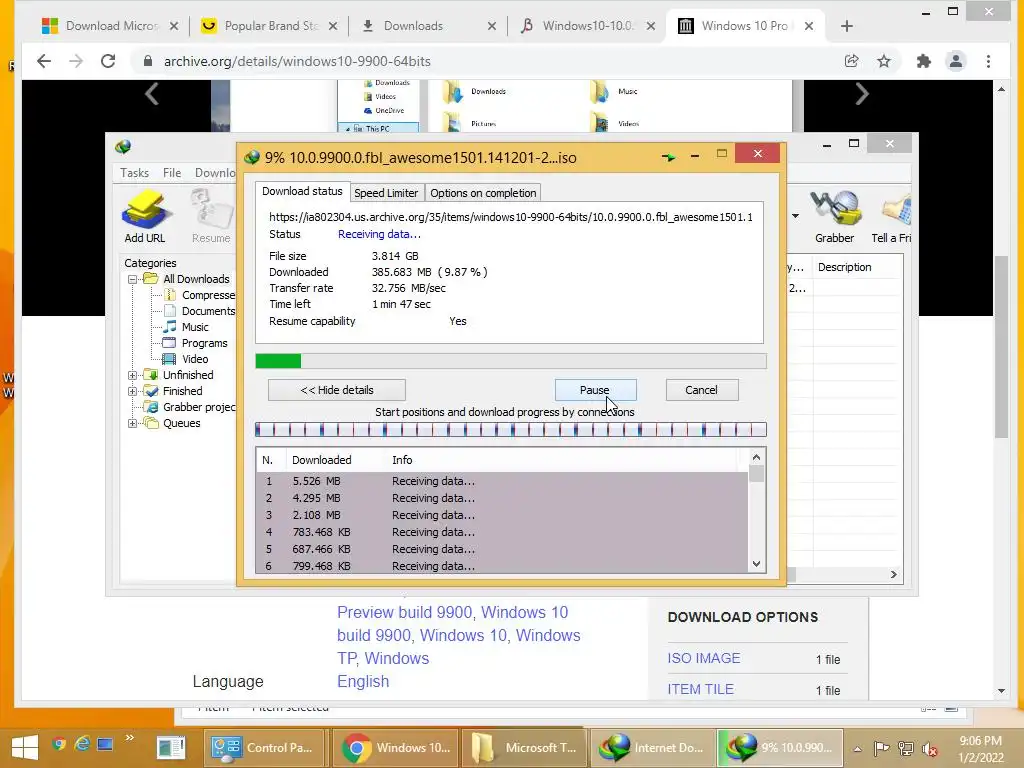Image resolution: width=1024 pixels, height=768 pixels.
Task: Open the Tasks menu in IDM
Action: coord(135,172)
